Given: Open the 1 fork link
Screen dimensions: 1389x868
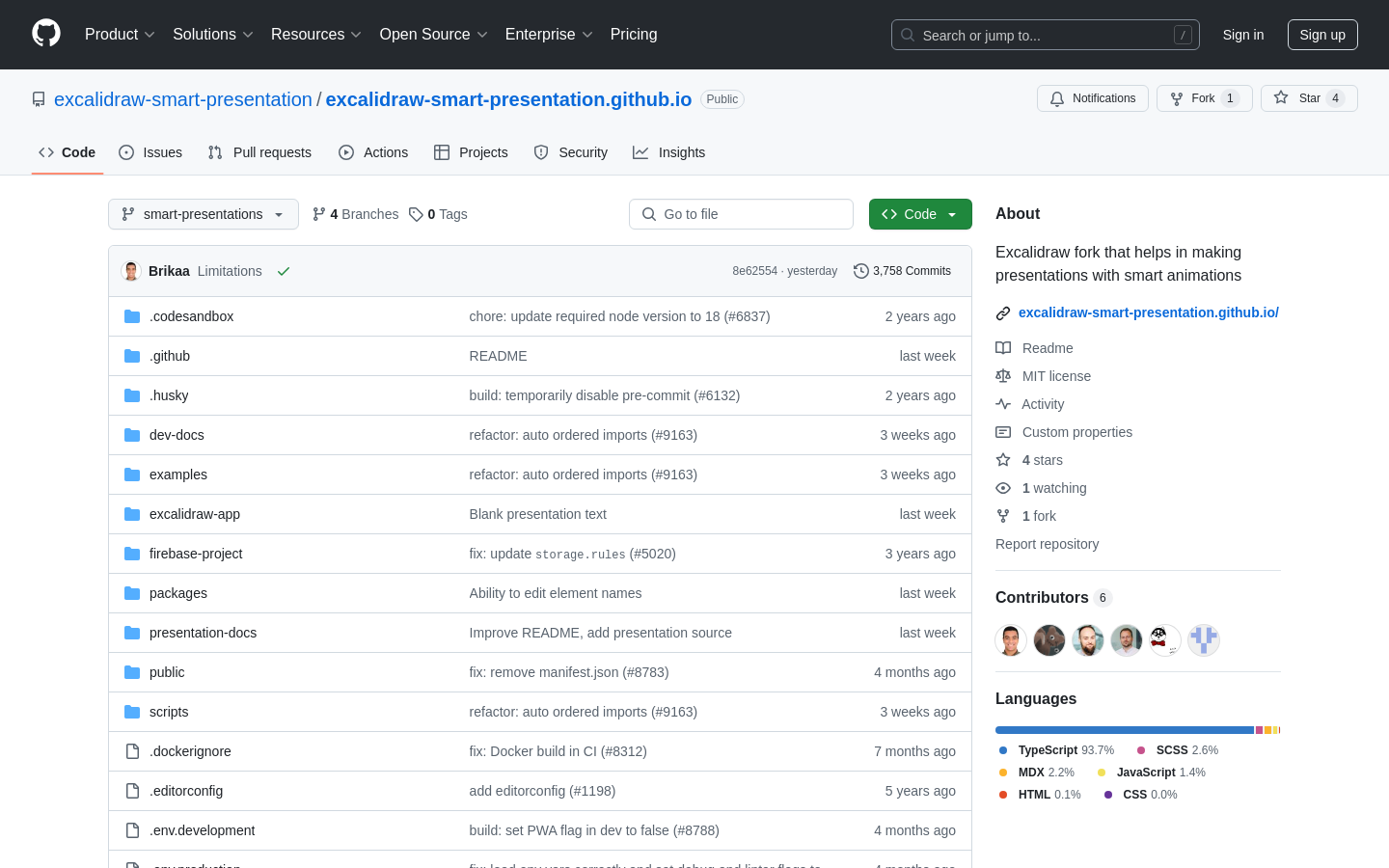Looking at the screenshot, I should coord(1039,516).
